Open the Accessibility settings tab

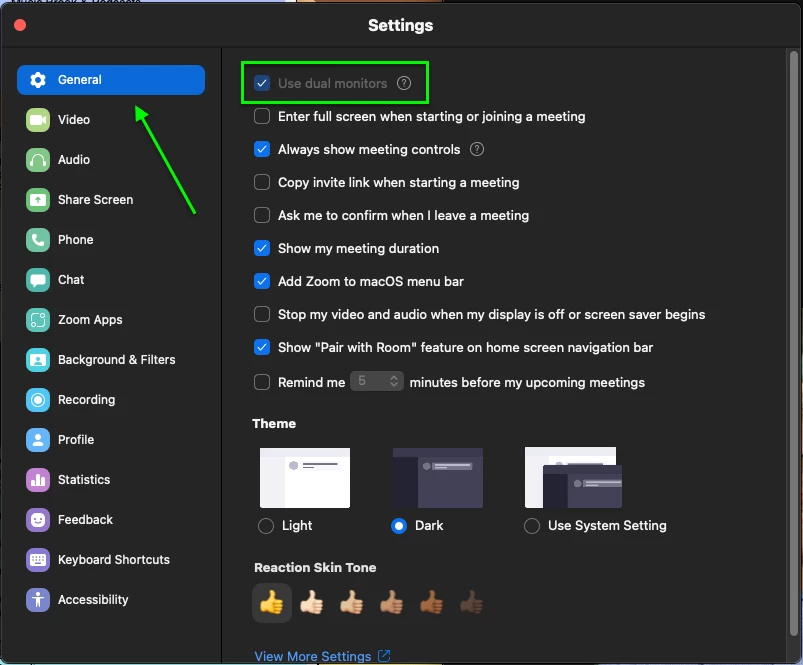pyautogui.click(x=111, y=600)
